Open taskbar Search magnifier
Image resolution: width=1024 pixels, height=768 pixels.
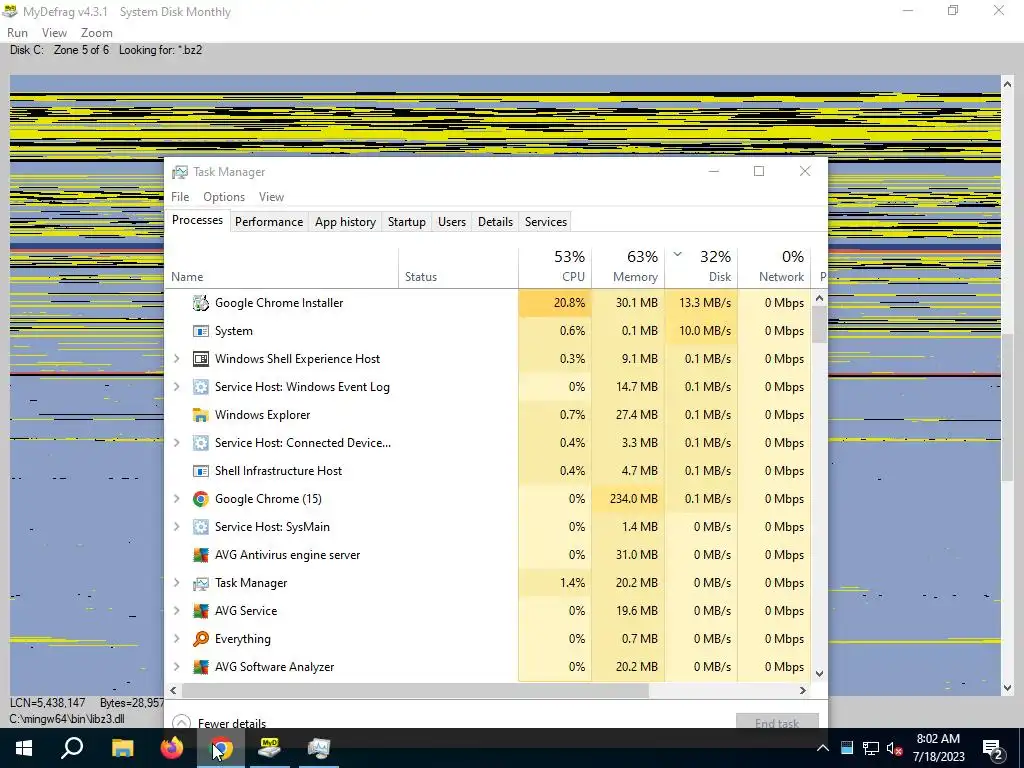coord(72,748)
